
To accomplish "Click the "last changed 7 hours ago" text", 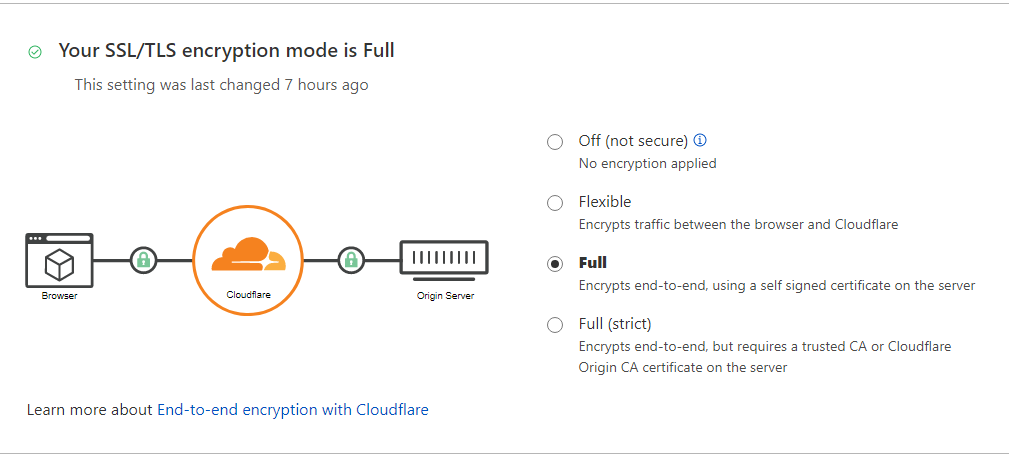I will (x=279, y=85).
